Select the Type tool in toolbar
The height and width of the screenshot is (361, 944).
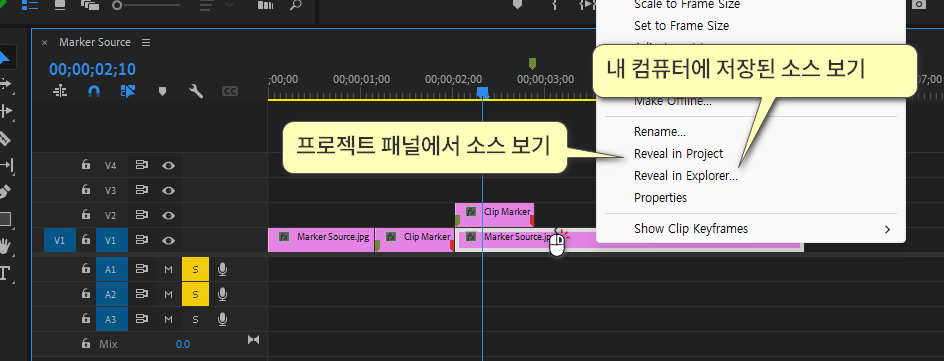[5, 273]
